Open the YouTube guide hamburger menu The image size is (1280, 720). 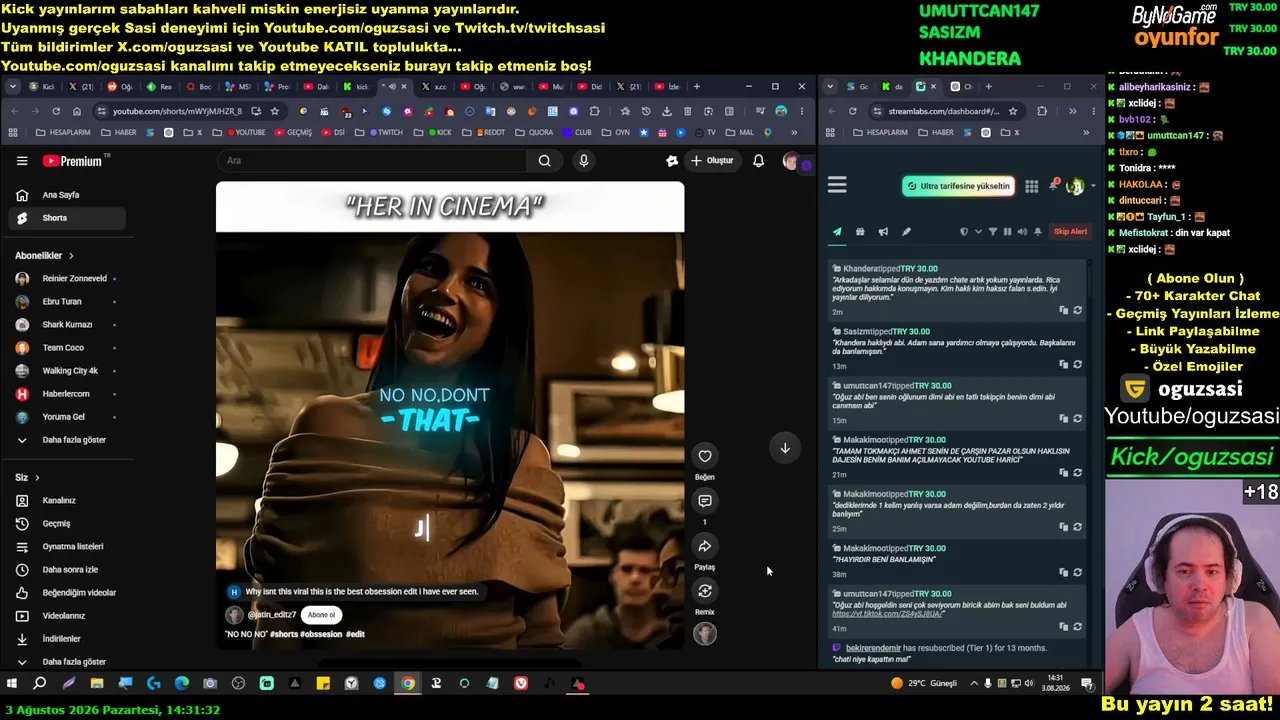(x=22, y=161)
